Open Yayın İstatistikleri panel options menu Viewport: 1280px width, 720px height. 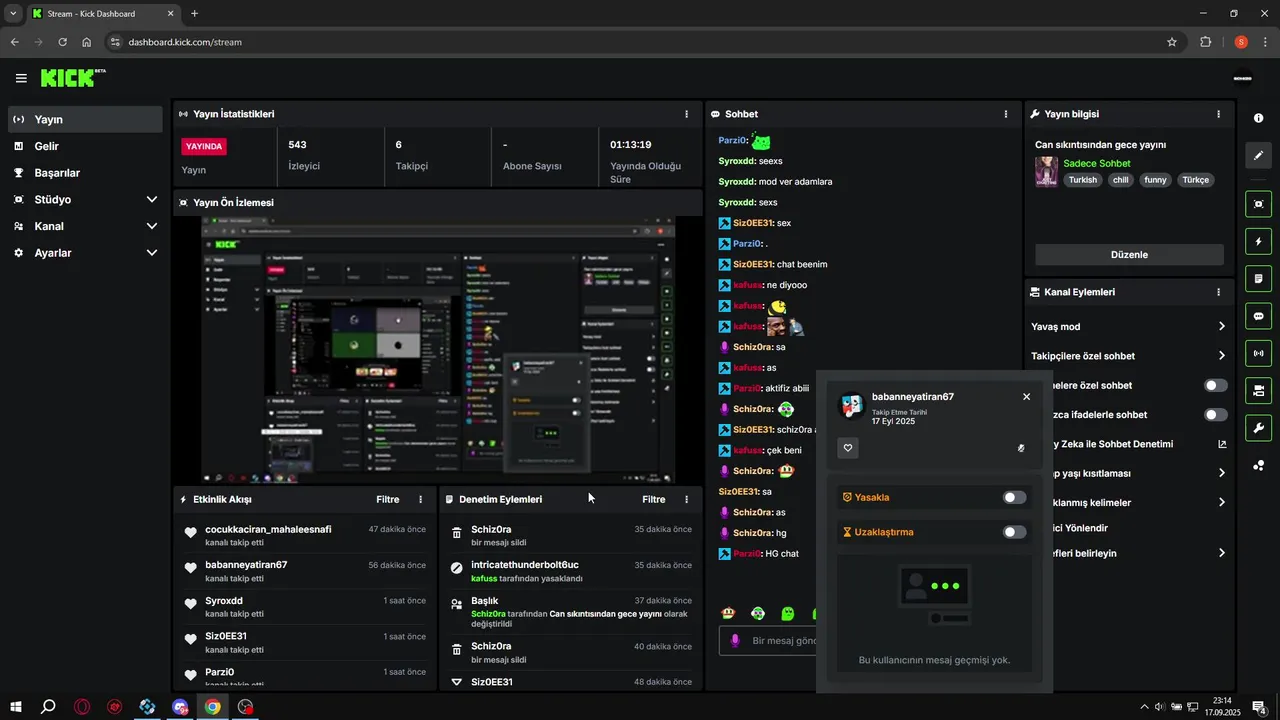(x=686, y=114)
